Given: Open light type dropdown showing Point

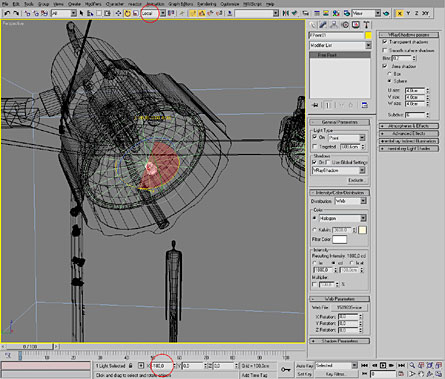Looking at the screenshot, I should [347, 138].
